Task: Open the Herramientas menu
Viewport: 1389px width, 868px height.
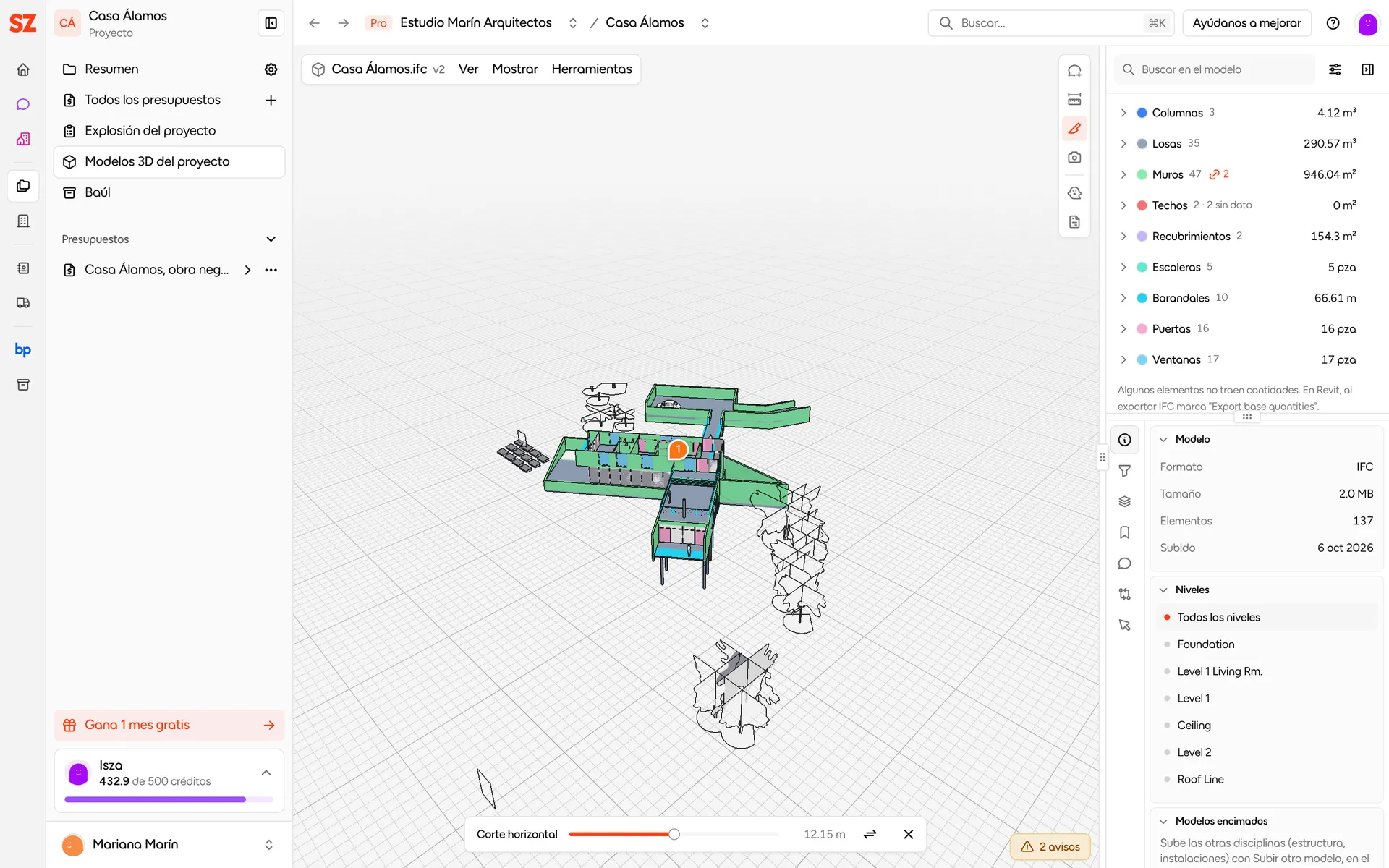Action: pyautogui.click(x=592, y=69)
